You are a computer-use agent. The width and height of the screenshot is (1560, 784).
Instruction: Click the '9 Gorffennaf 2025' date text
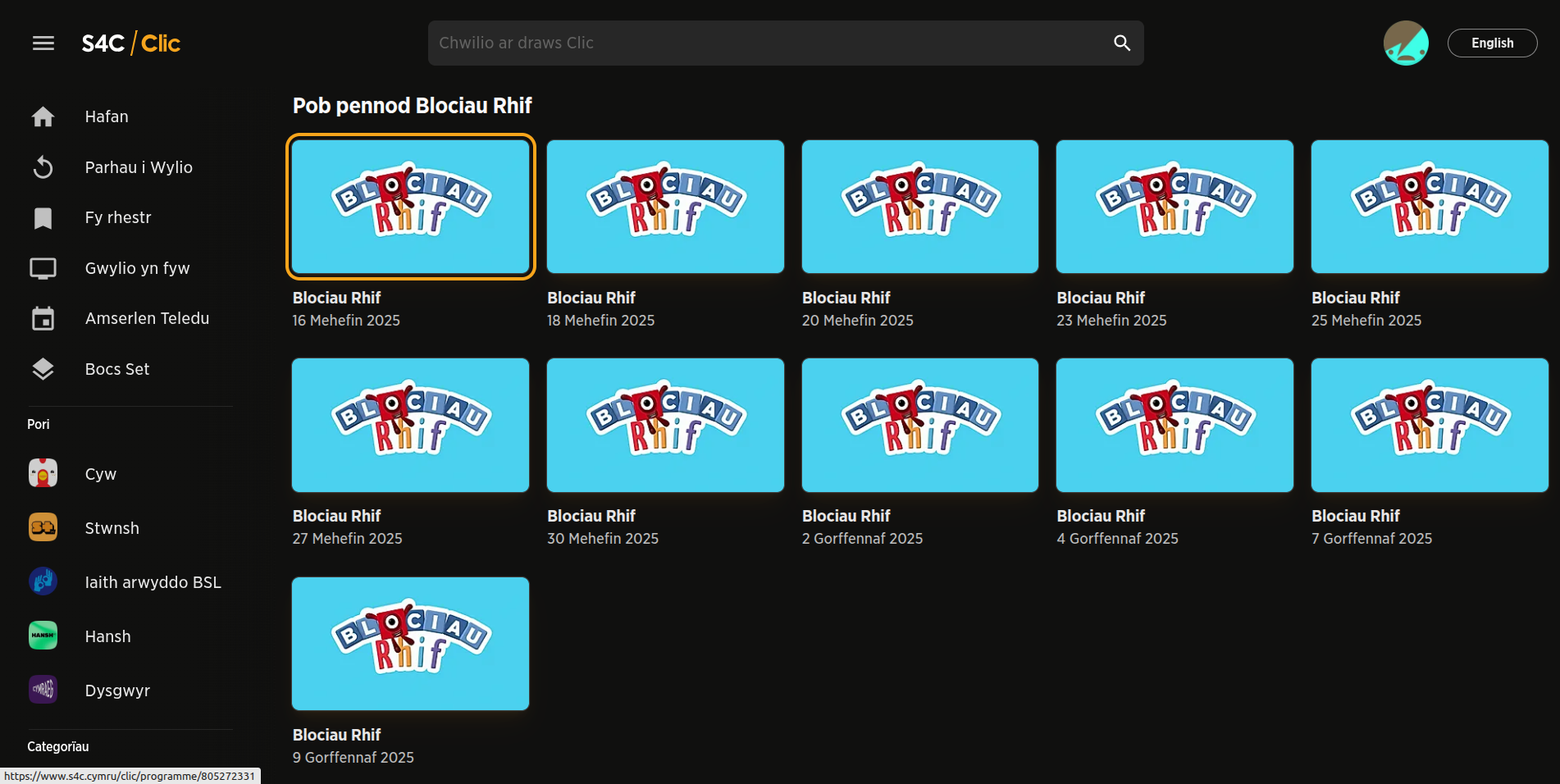(x=354, y=758)
